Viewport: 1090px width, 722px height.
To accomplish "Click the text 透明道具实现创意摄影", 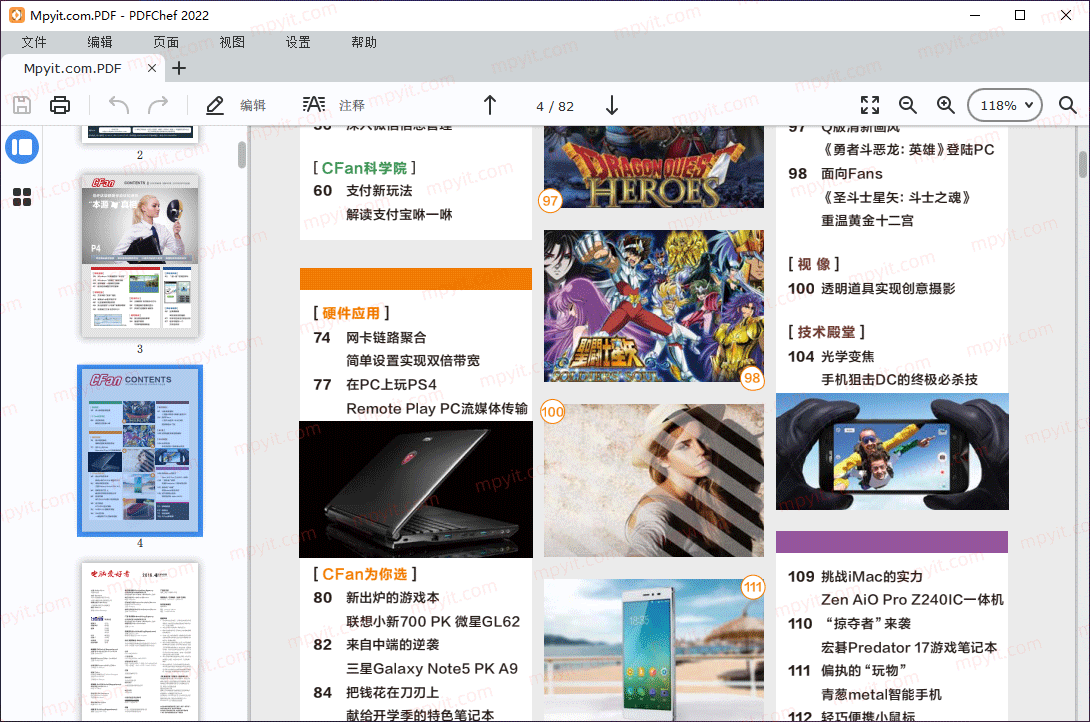I will 888,288.
